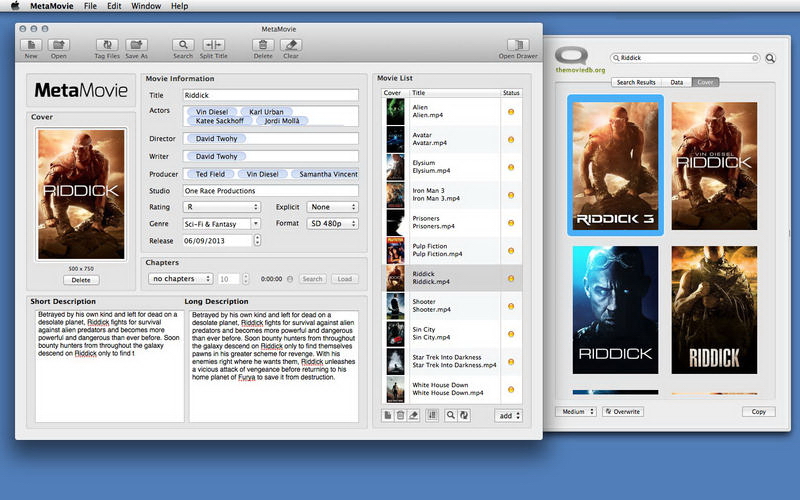Click magnifier icon below the Movie List
This screenshot has height=500, width=800.
(451, 415)
